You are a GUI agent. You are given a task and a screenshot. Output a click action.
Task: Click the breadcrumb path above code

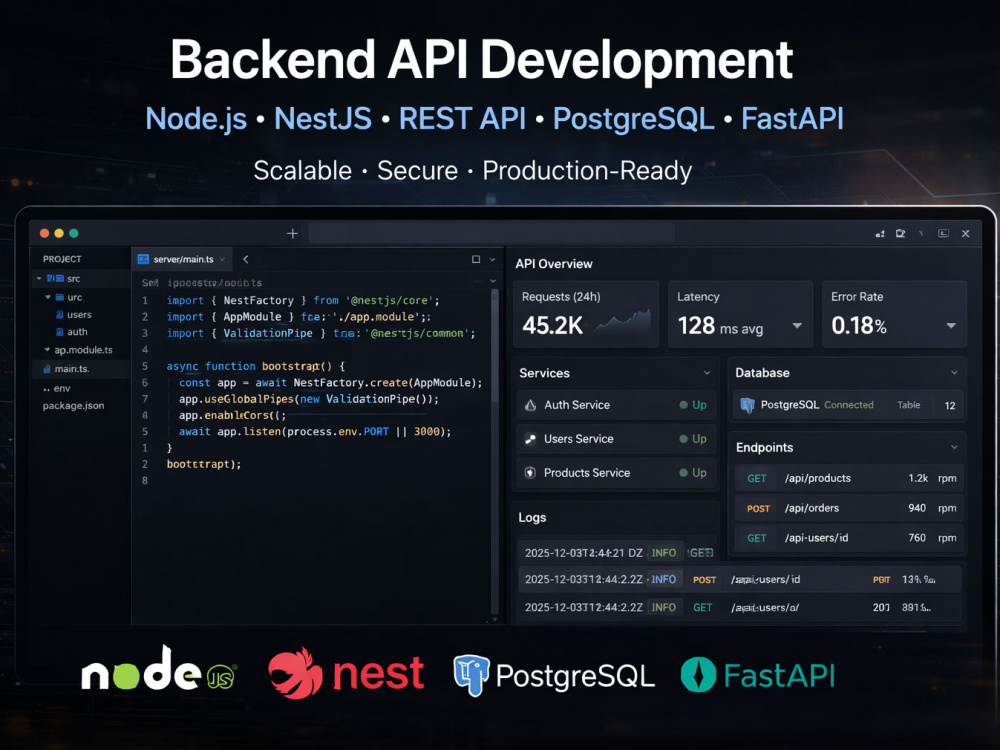[202, 283]
